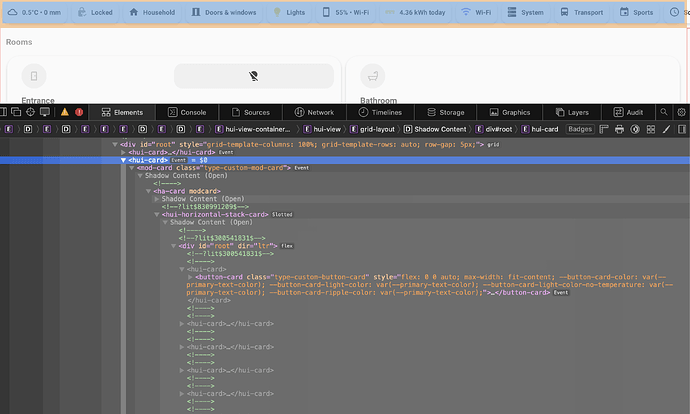Collapse the mod-card element node
690x414 pixels.
pyautogui.click(x=133, y=167)
